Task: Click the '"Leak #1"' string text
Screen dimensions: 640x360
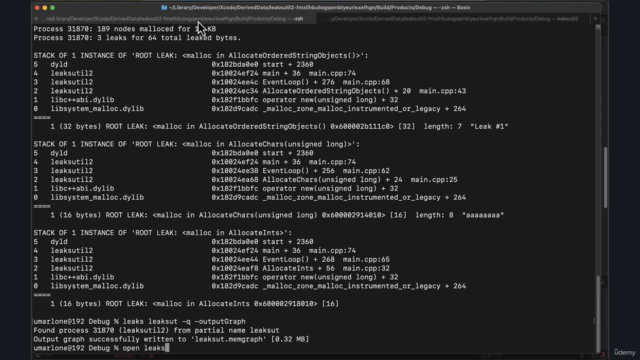Action: 489,127
